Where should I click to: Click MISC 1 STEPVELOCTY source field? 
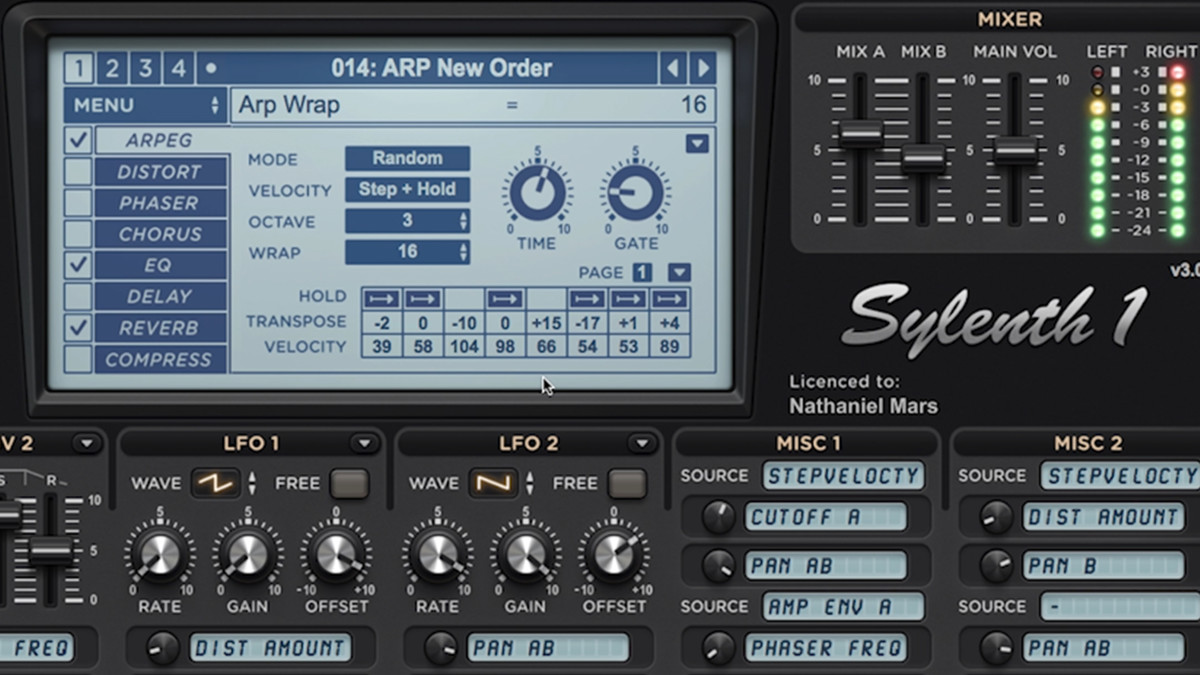click(843, 476)
